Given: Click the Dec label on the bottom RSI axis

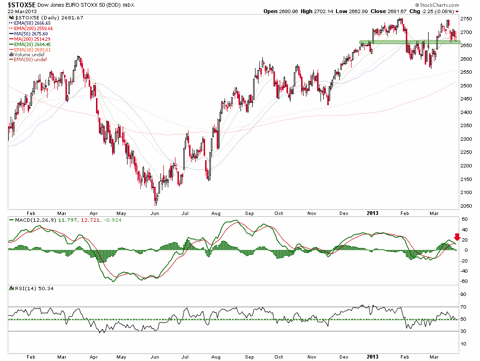Looking at the screenshot, I should point(344,357).
